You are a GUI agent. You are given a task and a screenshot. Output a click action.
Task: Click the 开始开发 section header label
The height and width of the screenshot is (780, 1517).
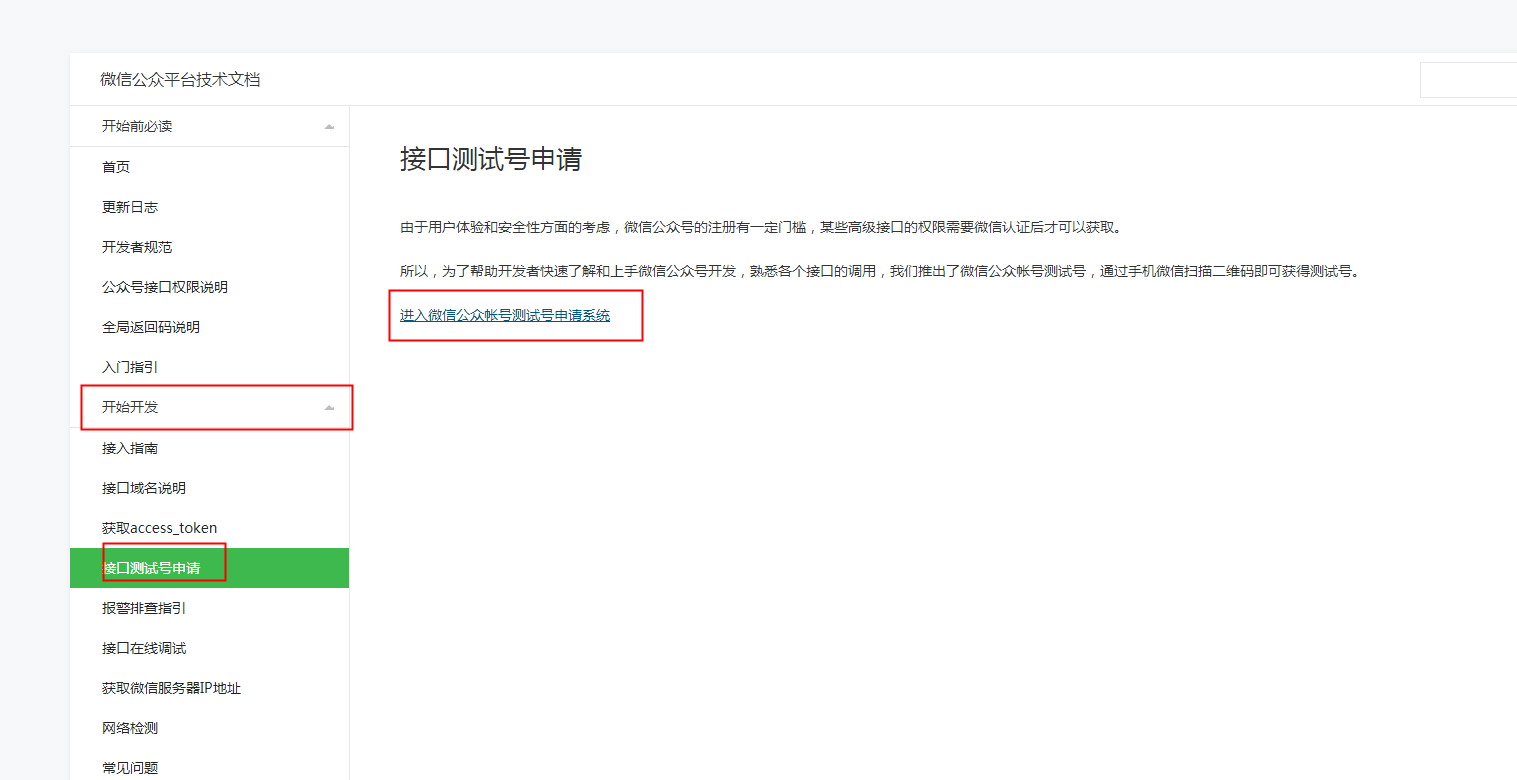[x=130, y=407]
